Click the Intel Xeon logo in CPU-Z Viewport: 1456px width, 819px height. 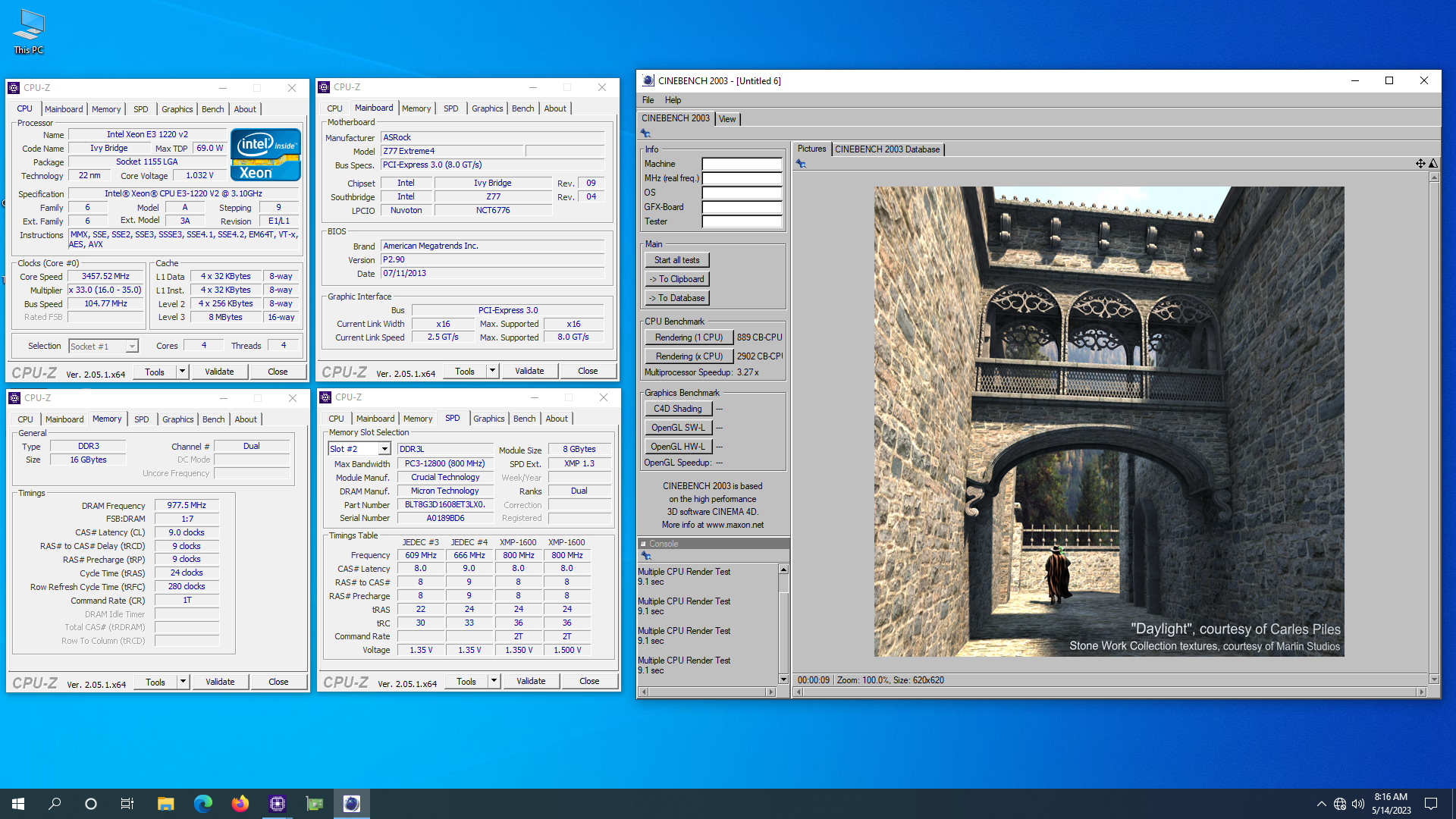[x=265, y=155]
